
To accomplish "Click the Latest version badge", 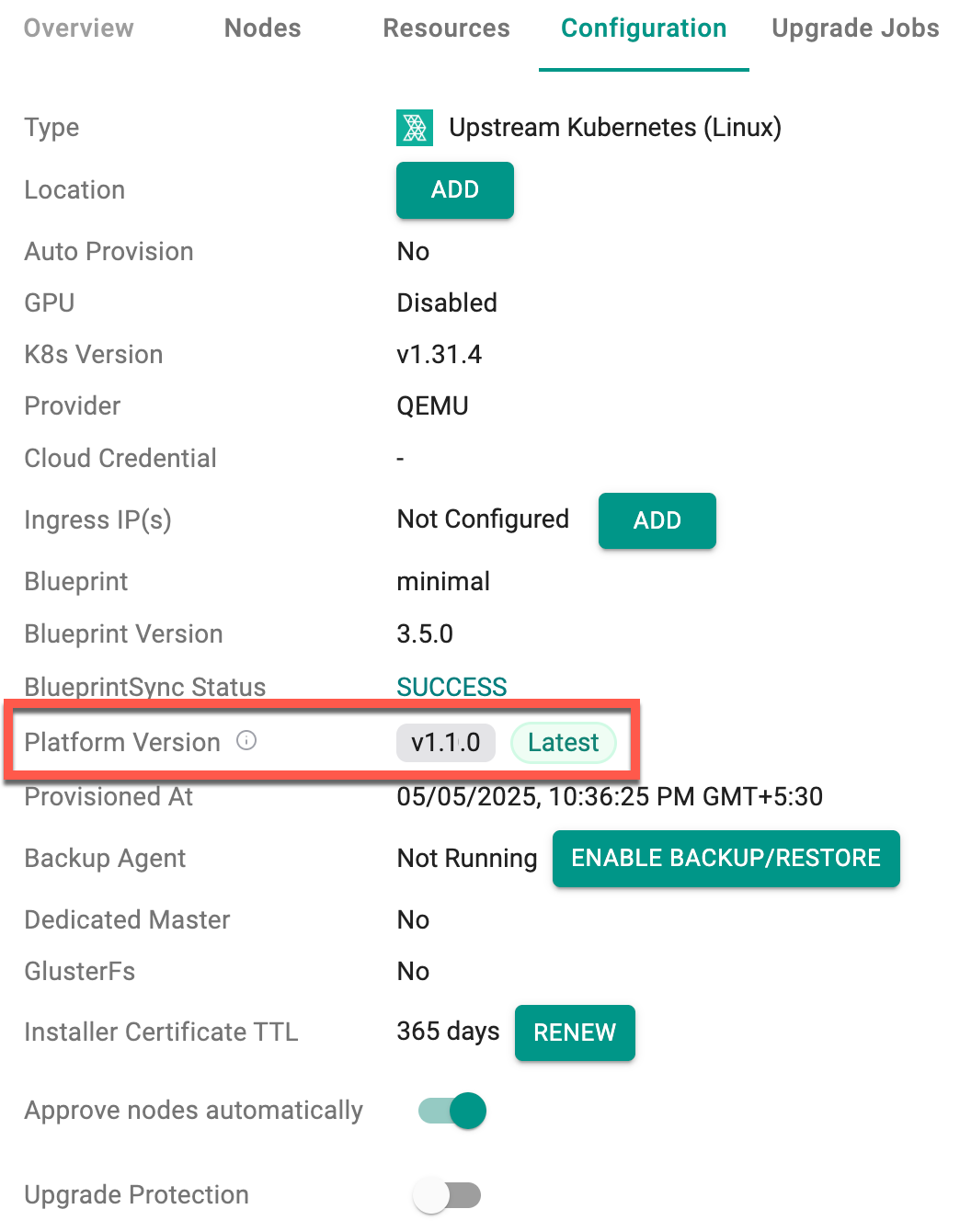I will [563, 743].
